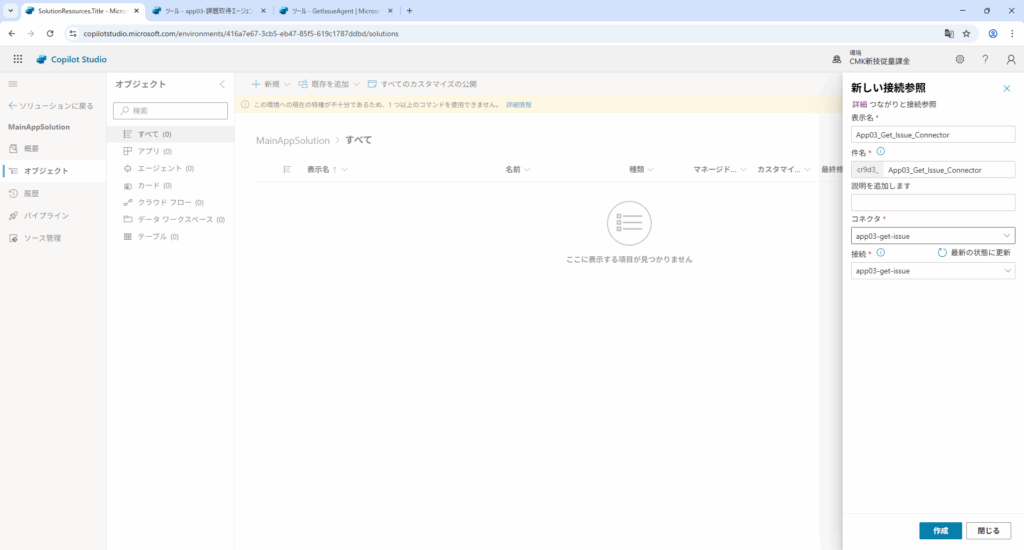Open the app launcher waffle icon
The image size is (1024, 550).
(17, 59)
